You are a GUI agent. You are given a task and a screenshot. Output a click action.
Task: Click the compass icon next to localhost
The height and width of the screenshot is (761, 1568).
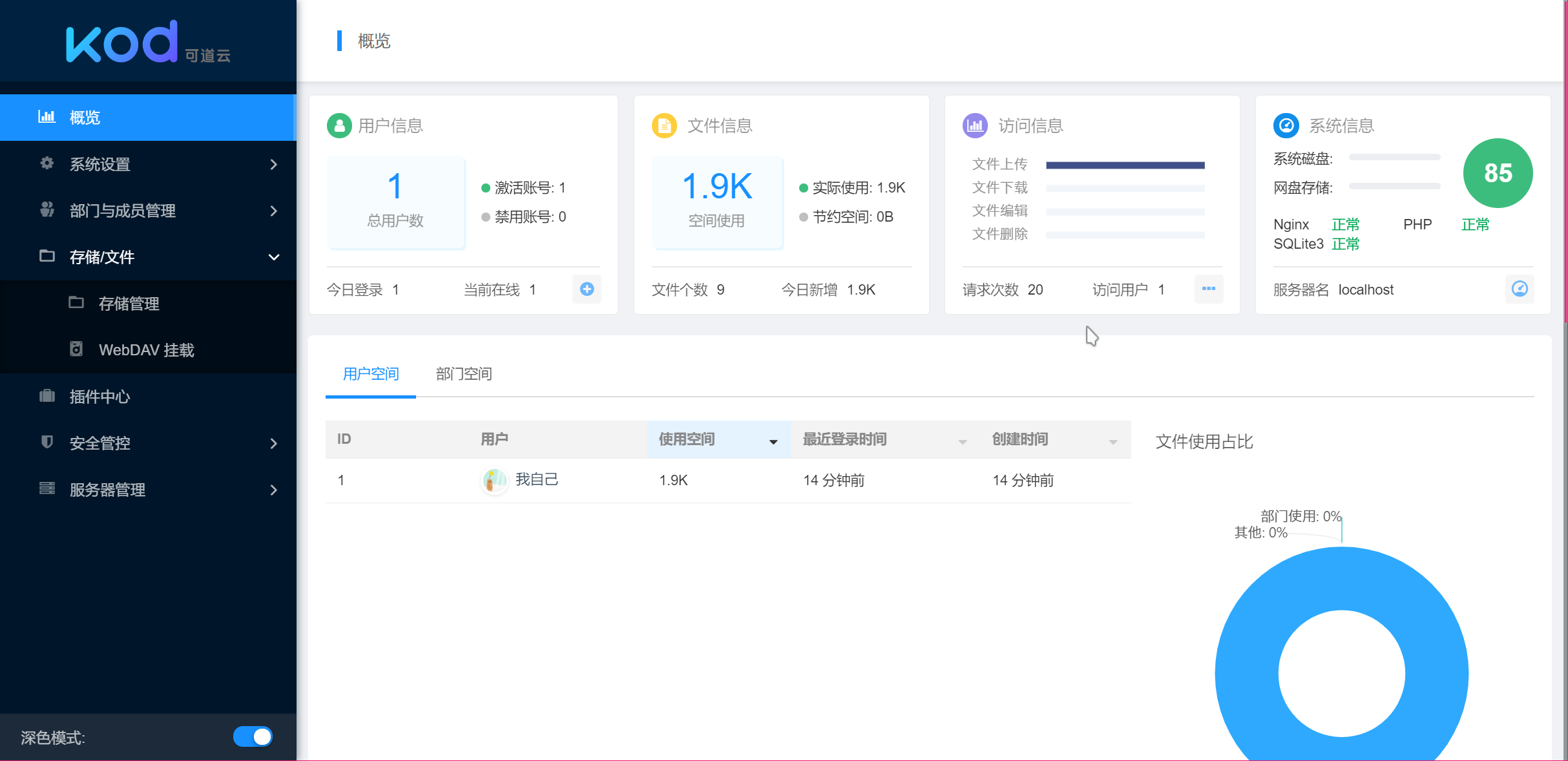[1520, 289]
